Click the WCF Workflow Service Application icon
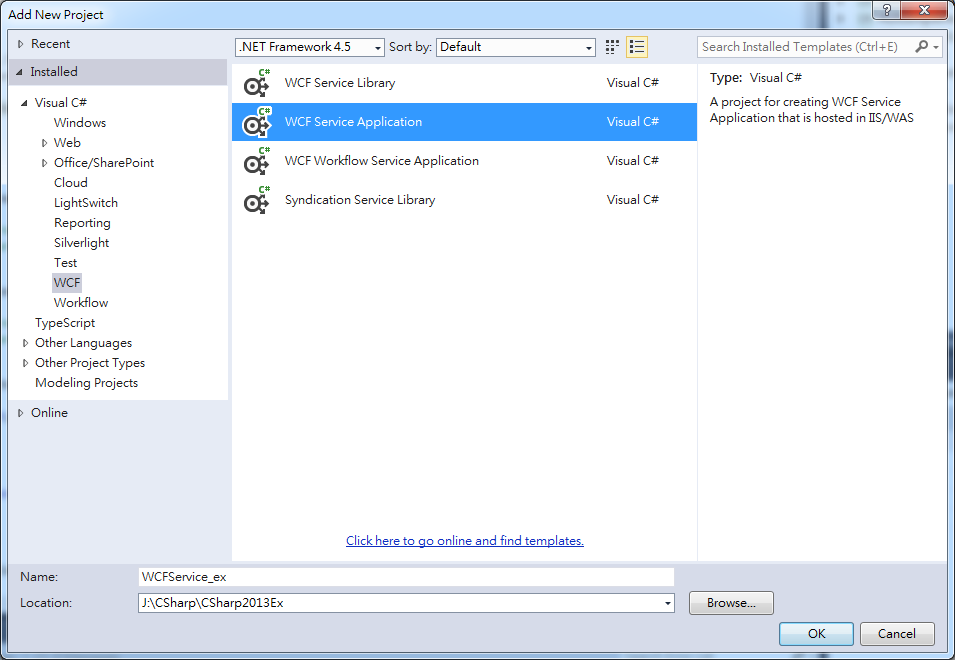Image resolution: width=955 pixels, height=660 pixels. pos(256,161)
